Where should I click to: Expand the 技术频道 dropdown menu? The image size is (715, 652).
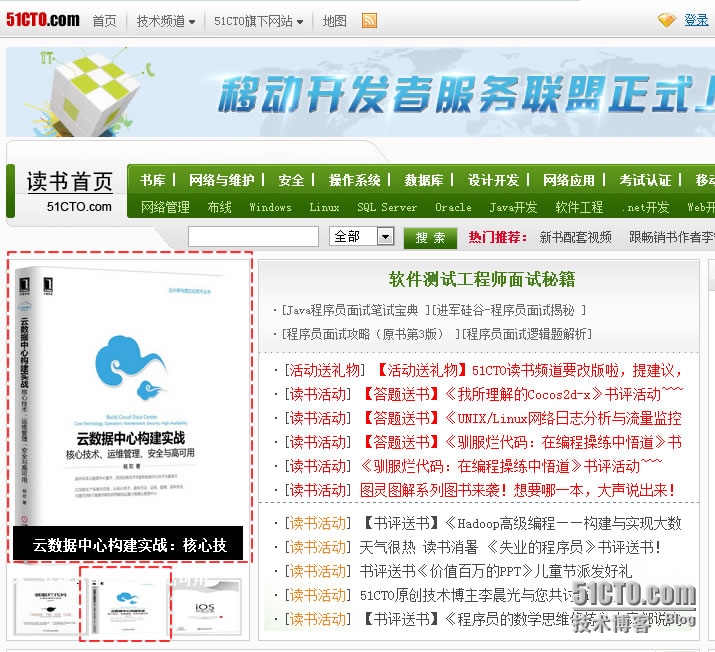click(166, 21)
